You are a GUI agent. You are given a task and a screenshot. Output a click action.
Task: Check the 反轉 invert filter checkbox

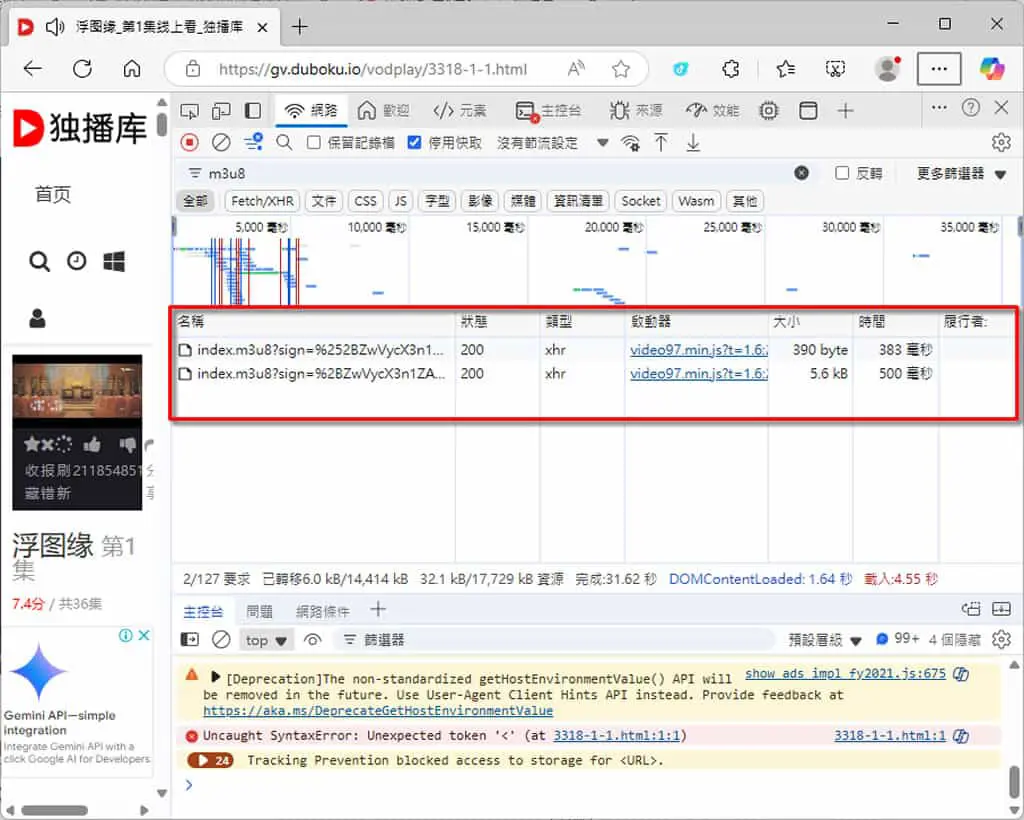[842, 173]
